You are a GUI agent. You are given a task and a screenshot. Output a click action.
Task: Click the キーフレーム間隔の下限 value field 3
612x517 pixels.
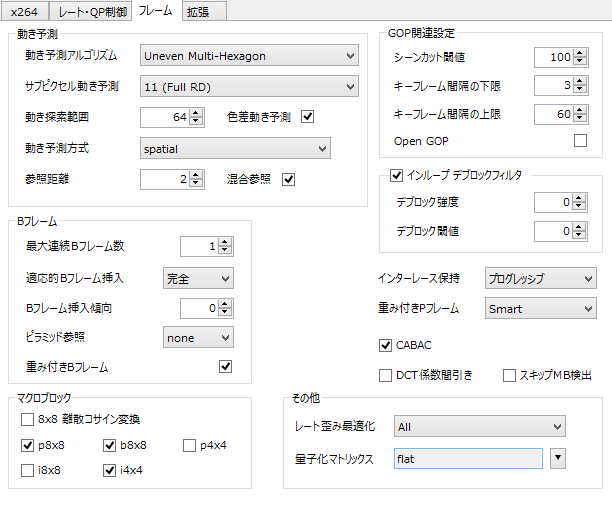point(554,85)
